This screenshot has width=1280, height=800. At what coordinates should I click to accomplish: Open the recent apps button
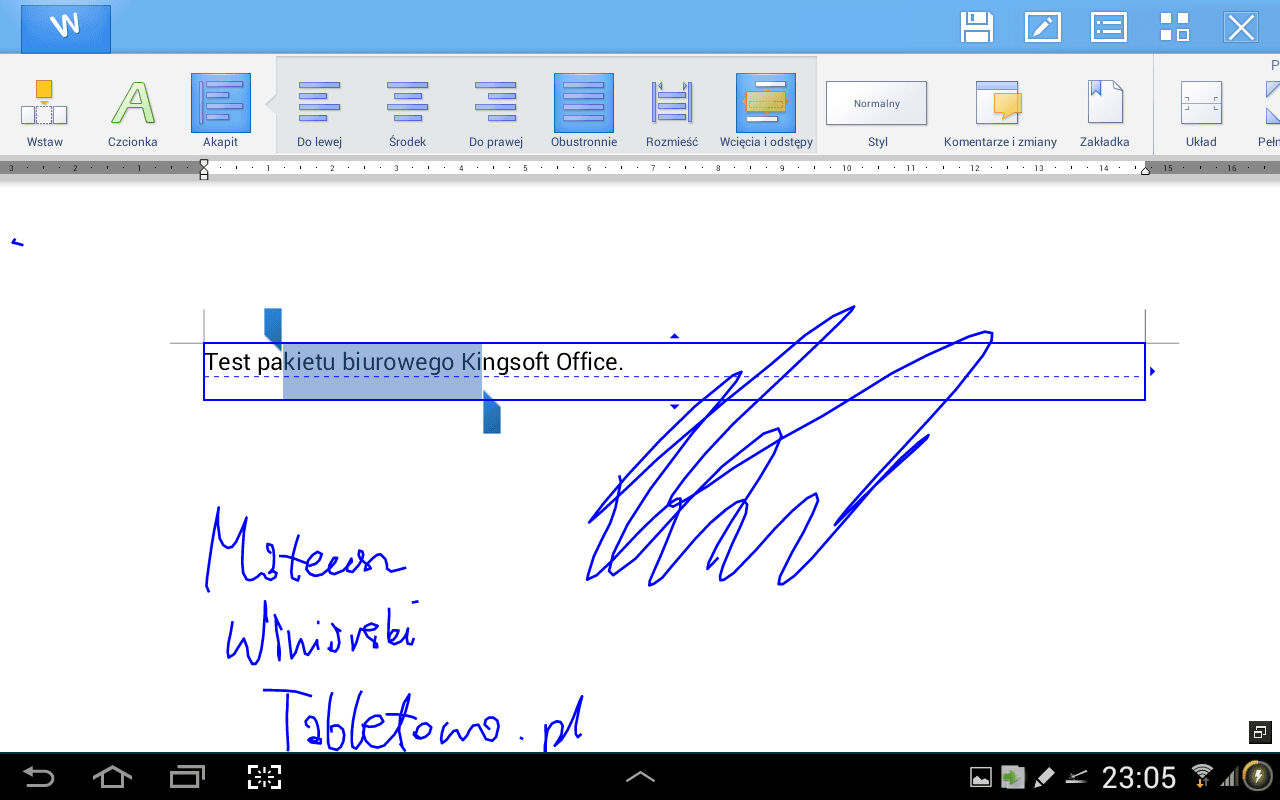187,777
